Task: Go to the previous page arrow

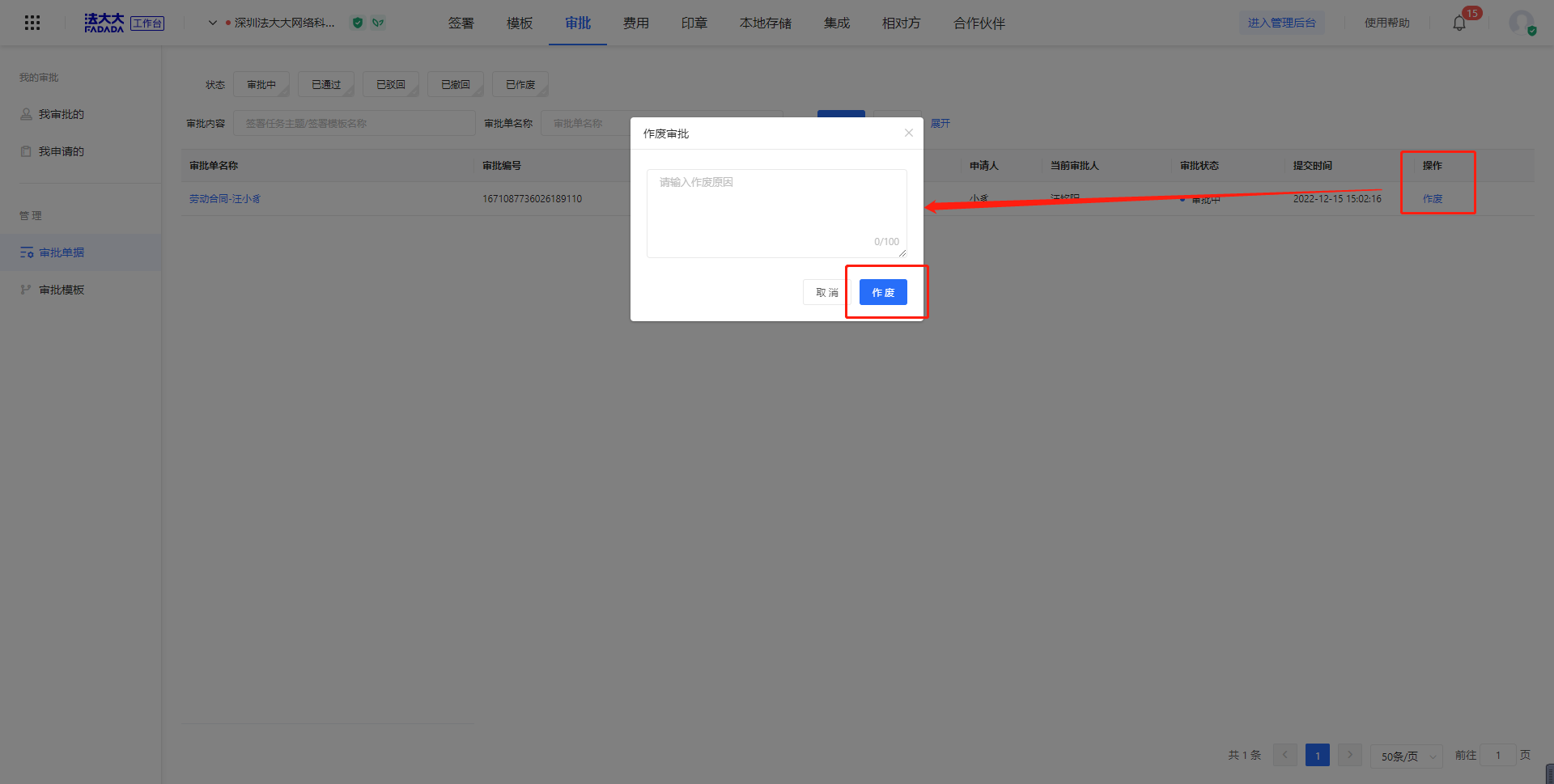Action: pyautogui.click(x=1285, y=755)
